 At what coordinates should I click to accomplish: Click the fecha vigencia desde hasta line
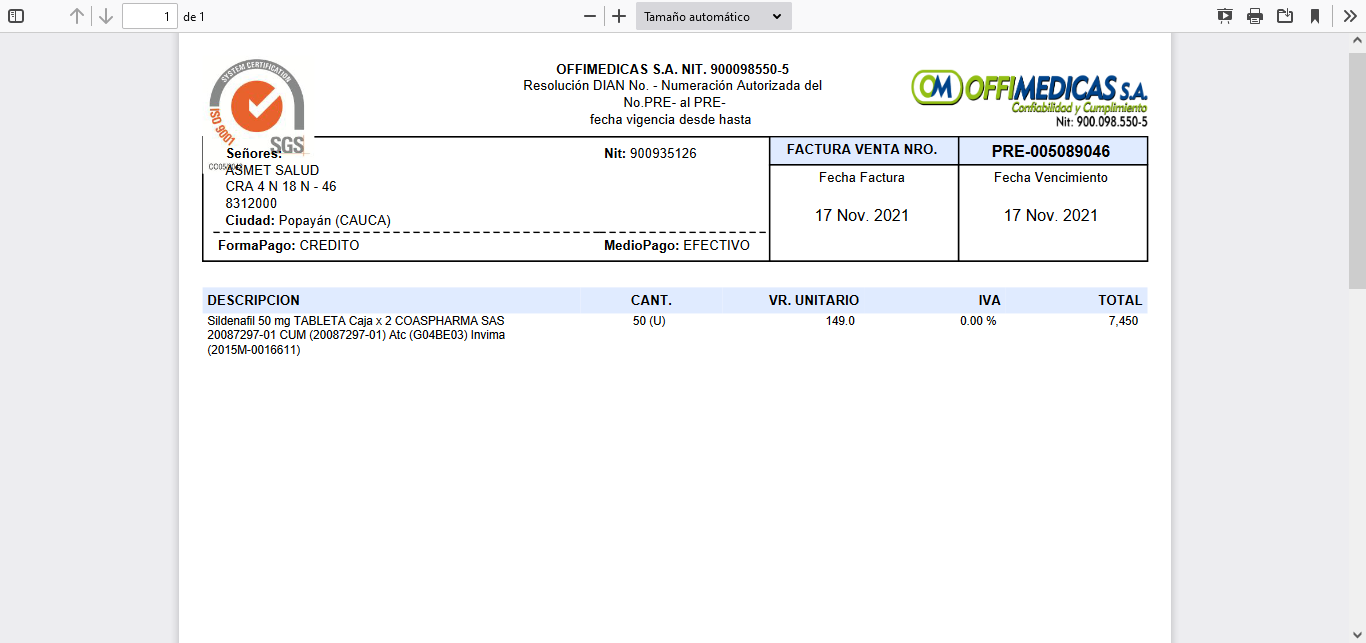(x=671, y=120)
